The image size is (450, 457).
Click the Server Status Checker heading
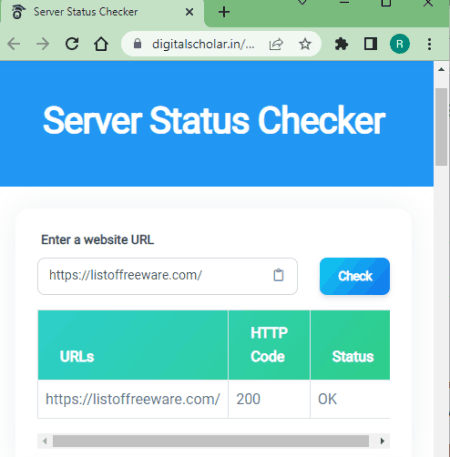(214, 121)
